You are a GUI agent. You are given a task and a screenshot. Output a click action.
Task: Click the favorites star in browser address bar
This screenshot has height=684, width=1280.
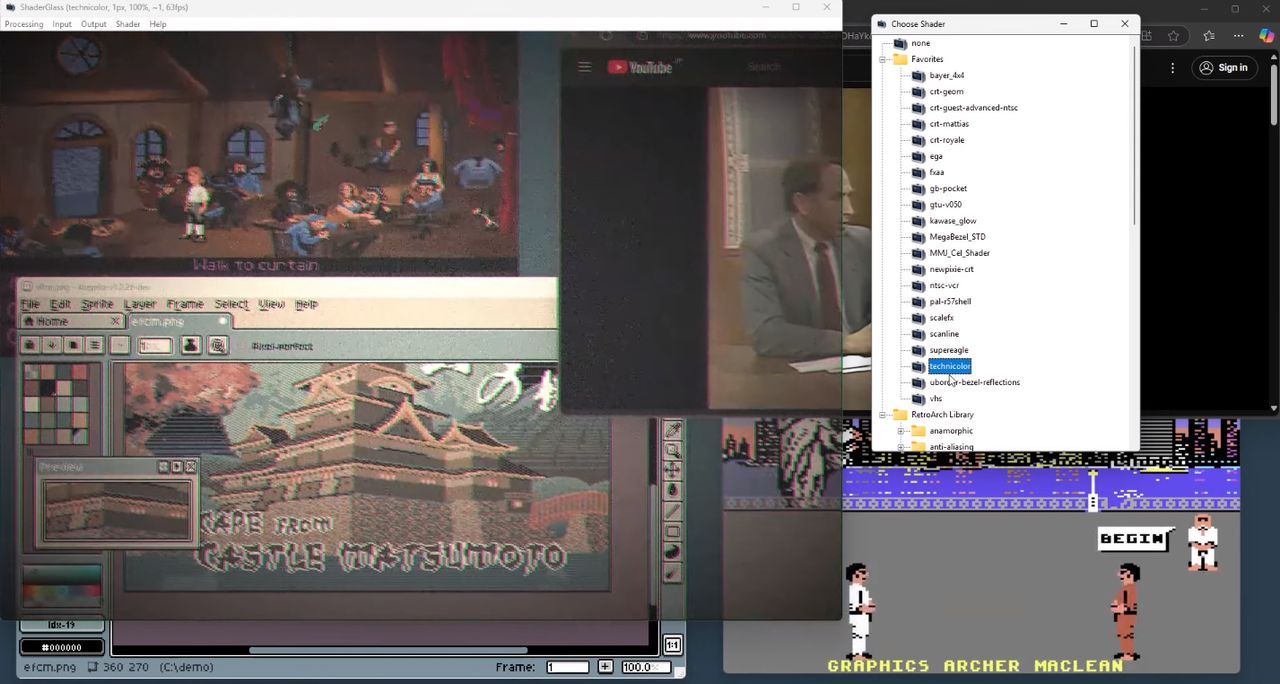1173,36
